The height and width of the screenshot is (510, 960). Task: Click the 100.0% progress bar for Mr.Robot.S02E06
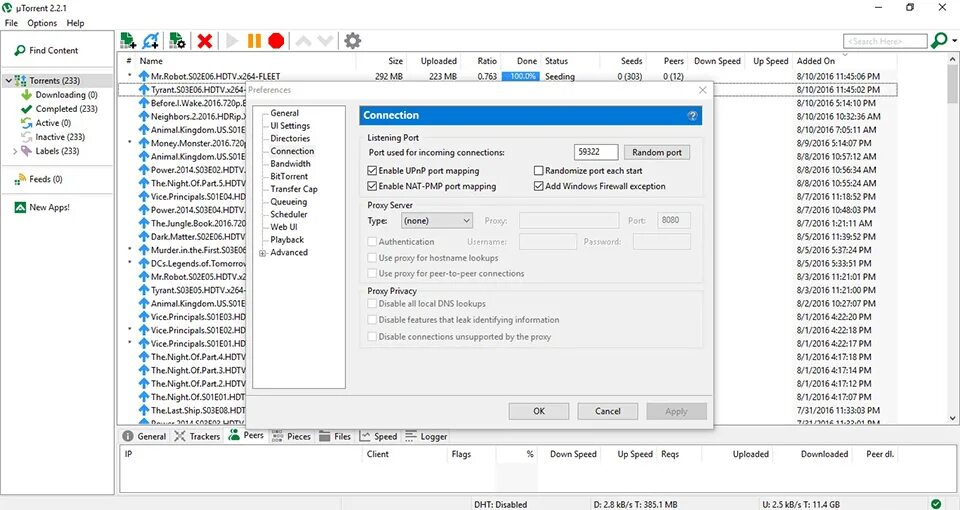520,77
